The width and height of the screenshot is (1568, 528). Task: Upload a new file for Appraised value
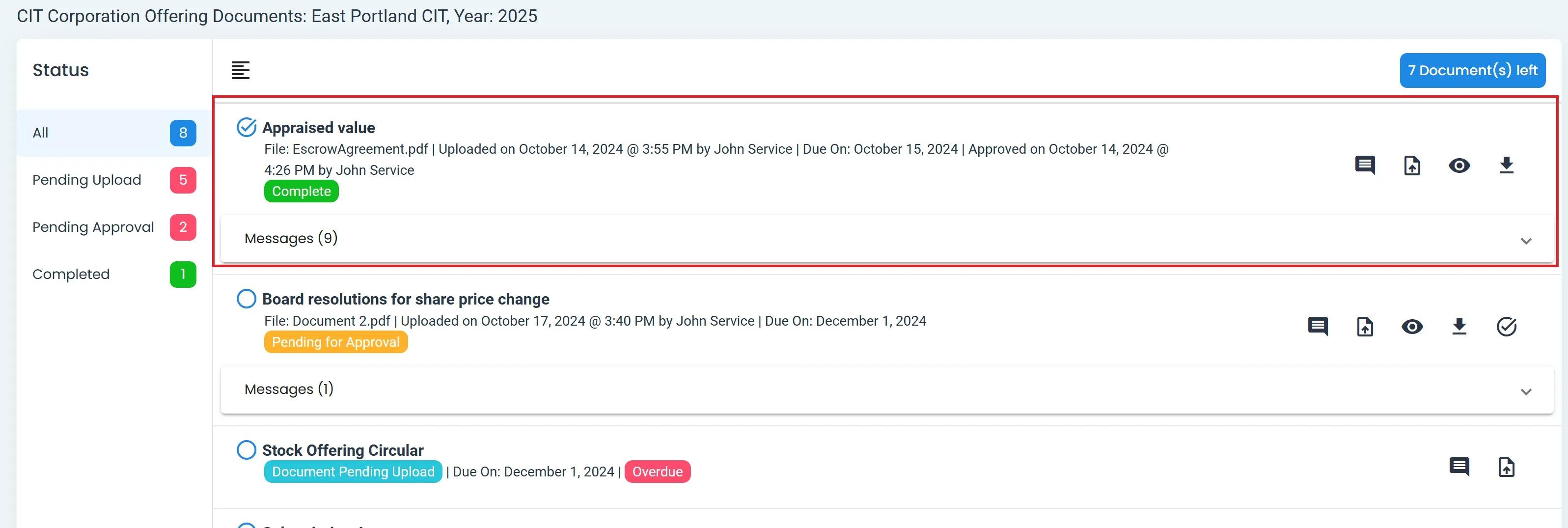coord(1412,165)
